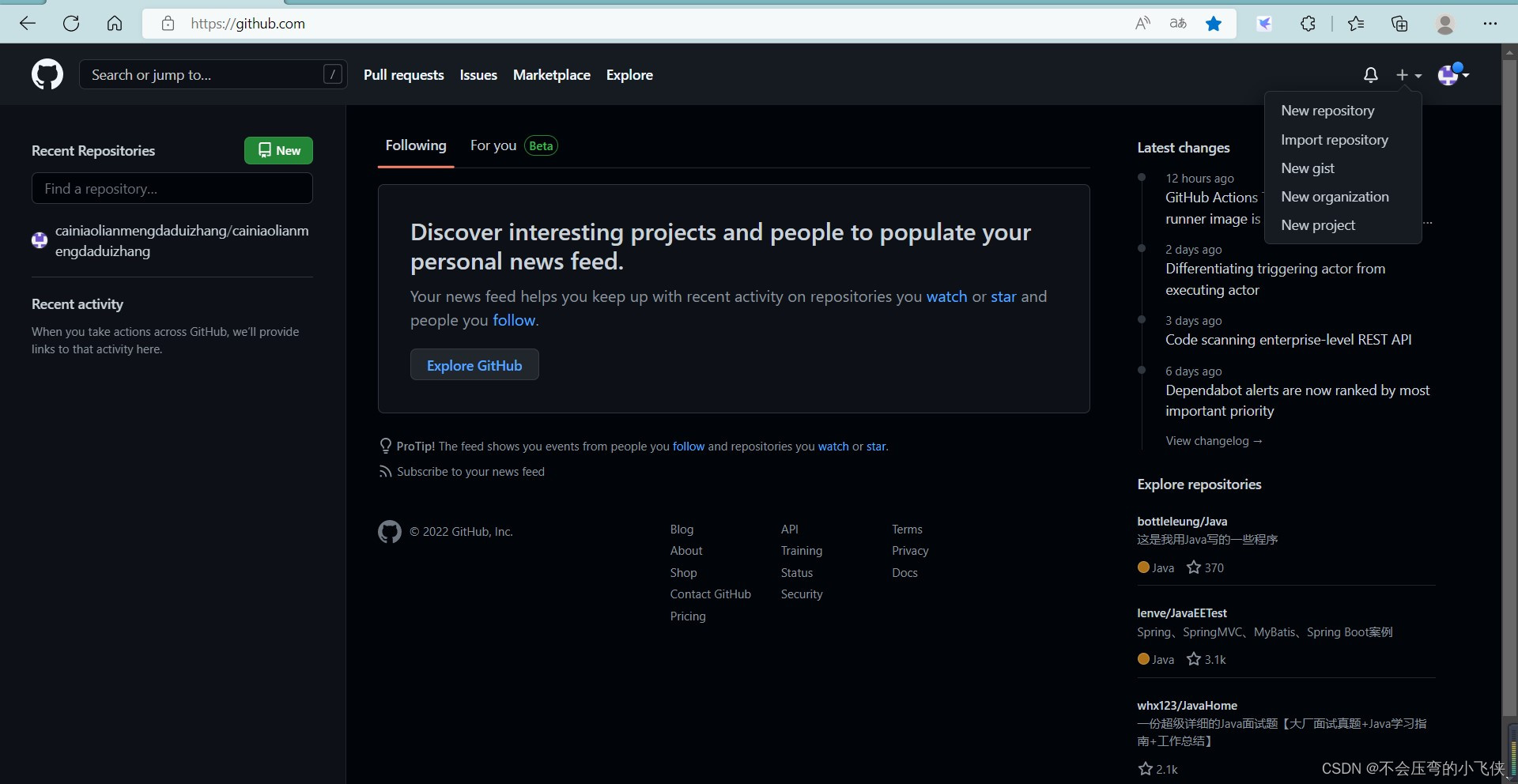
Task: Open Explore in header navigation
Action: coord(629,75)
